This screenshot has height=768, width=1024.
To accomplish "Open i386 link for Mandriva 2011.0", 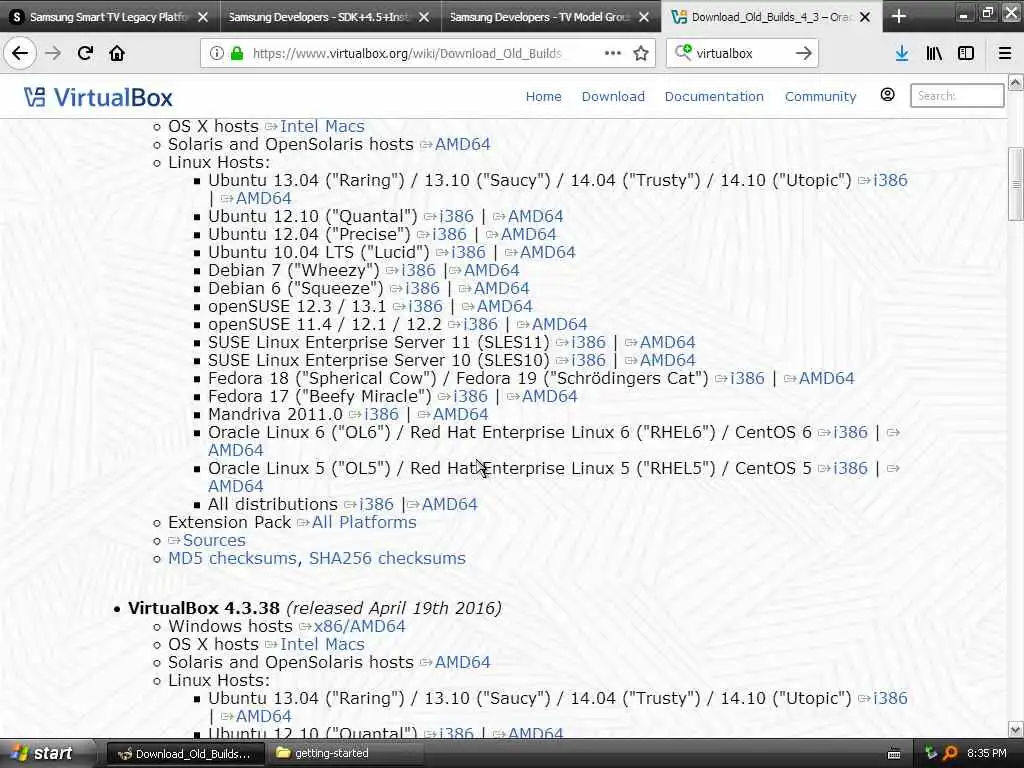I will (381, 415).
